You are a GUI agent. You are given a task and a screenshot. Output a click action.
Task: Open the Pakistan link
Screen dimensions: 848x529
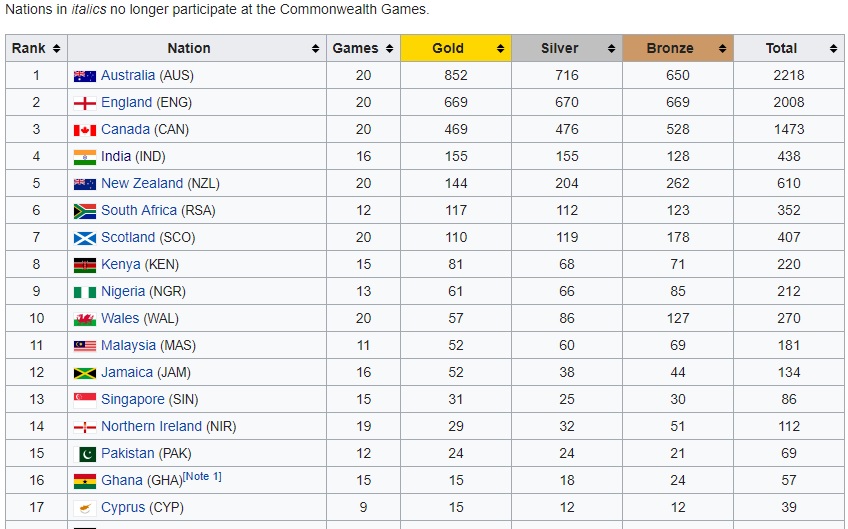[128, 453]
